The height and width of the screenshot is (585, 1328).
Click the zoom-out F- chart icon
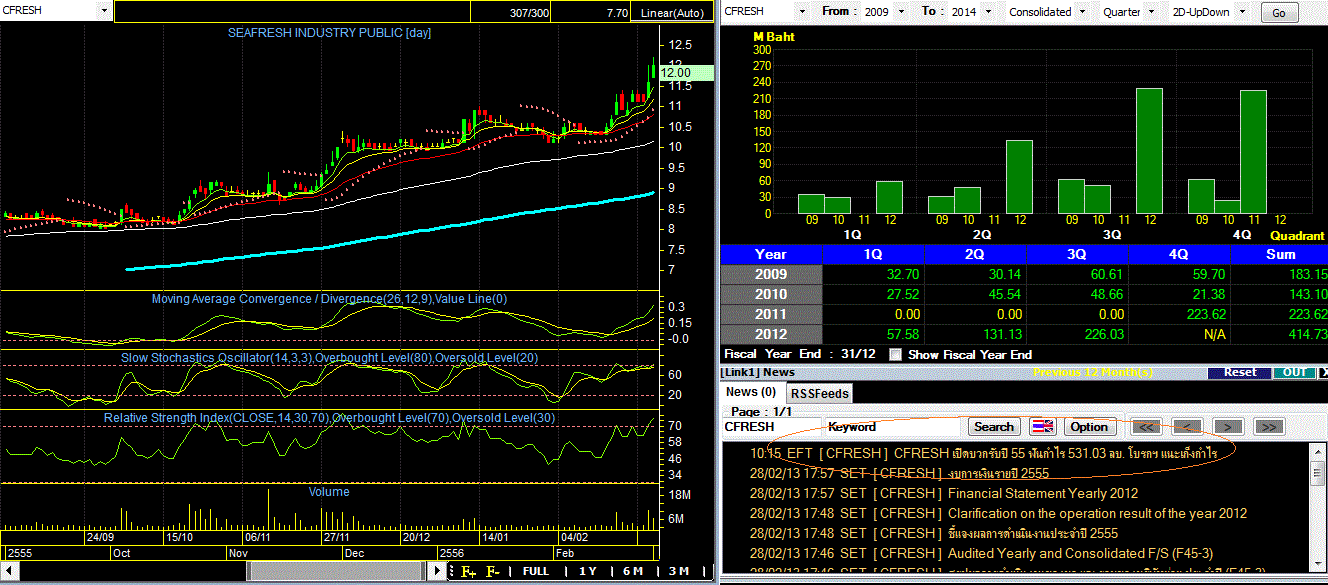[x=493, y=571]
